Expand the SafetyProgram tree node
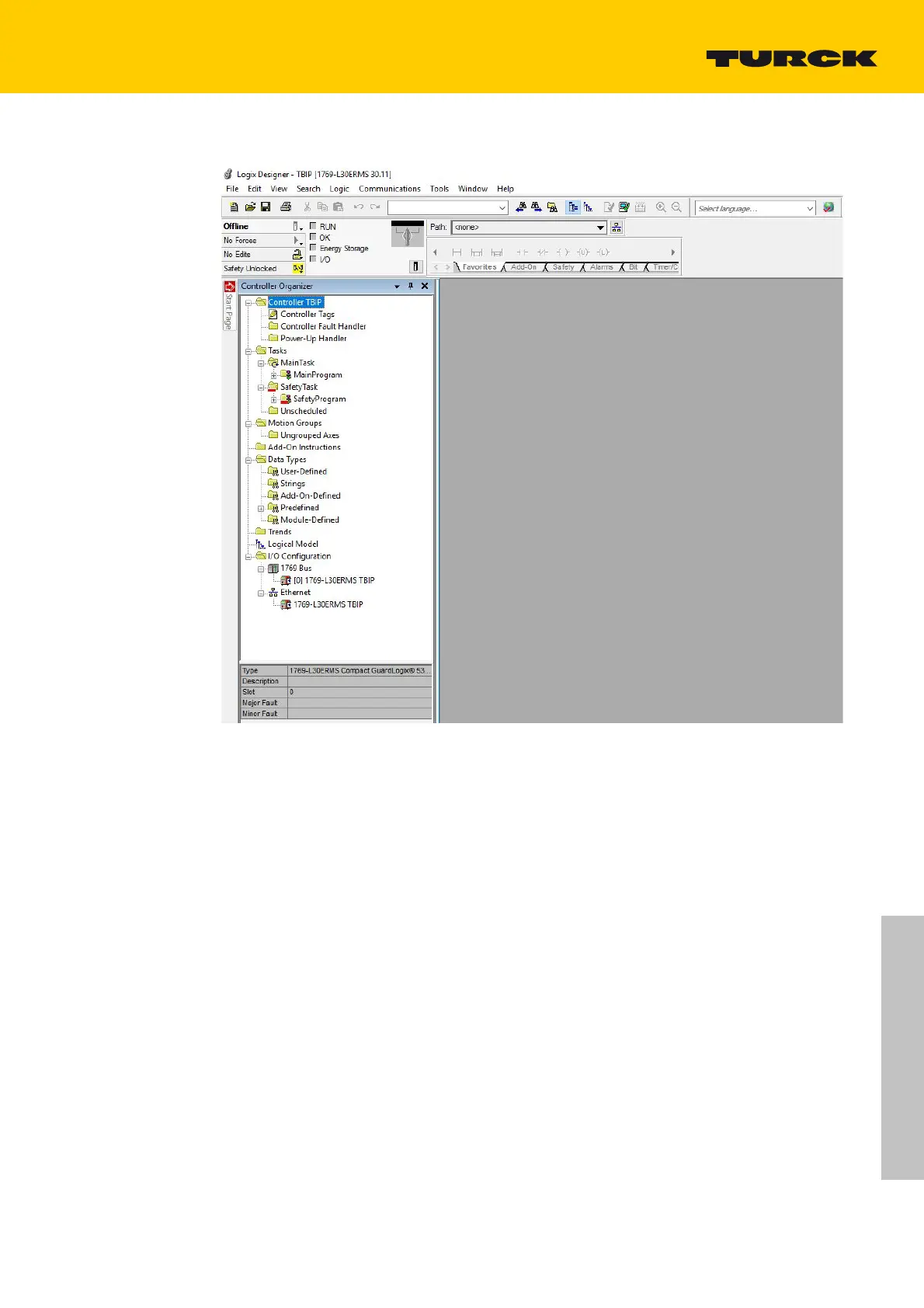924x1308 pixels. tap(274, 398)
